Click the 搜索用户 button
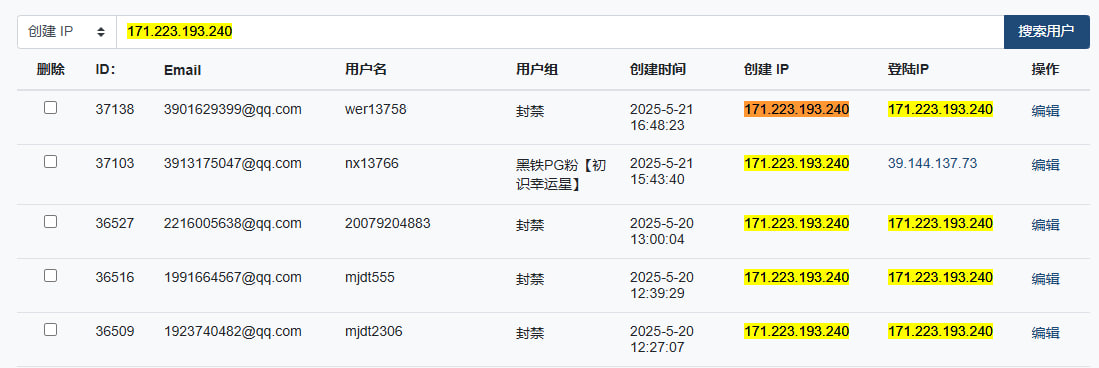 point(1046,32)
